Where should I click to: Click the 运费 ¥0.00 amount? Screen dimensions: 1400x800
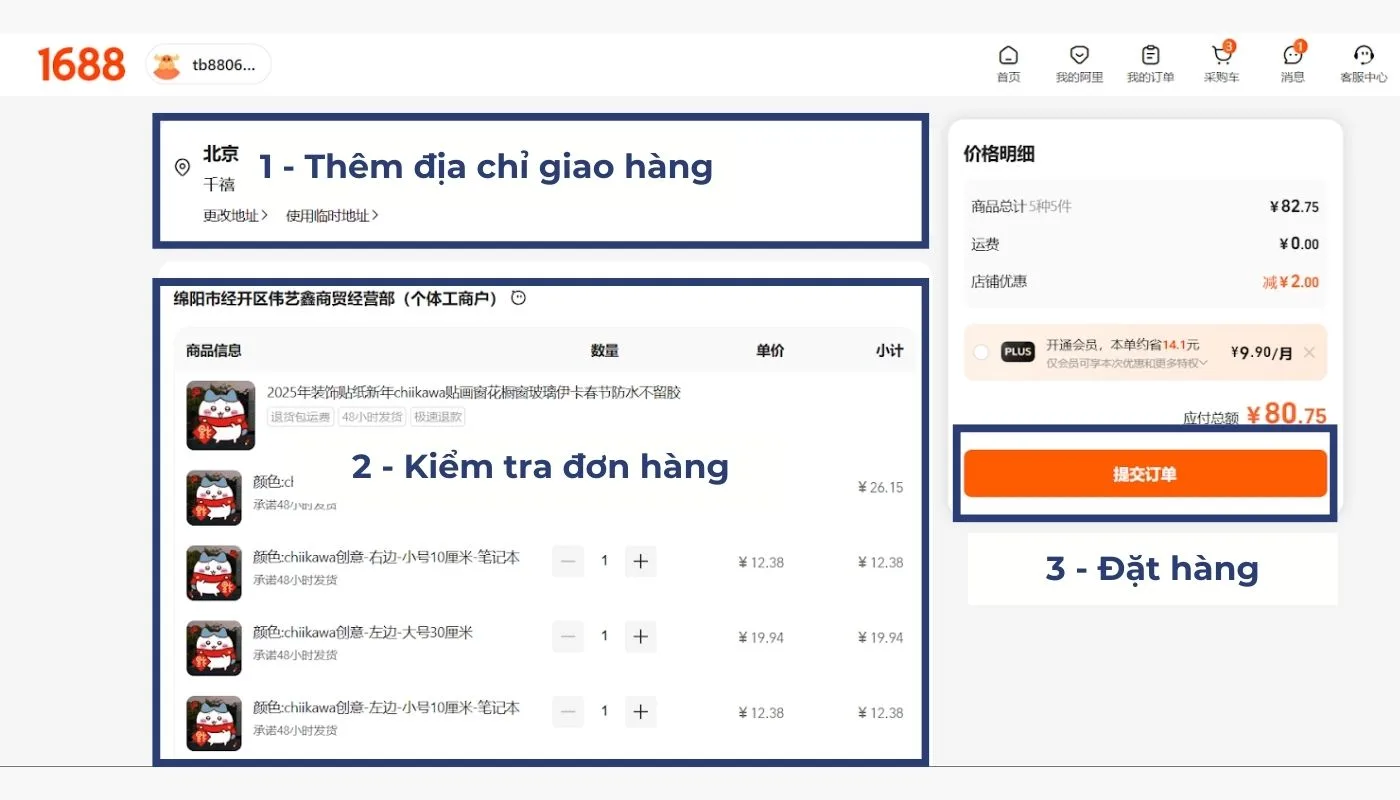[1299, 244]
